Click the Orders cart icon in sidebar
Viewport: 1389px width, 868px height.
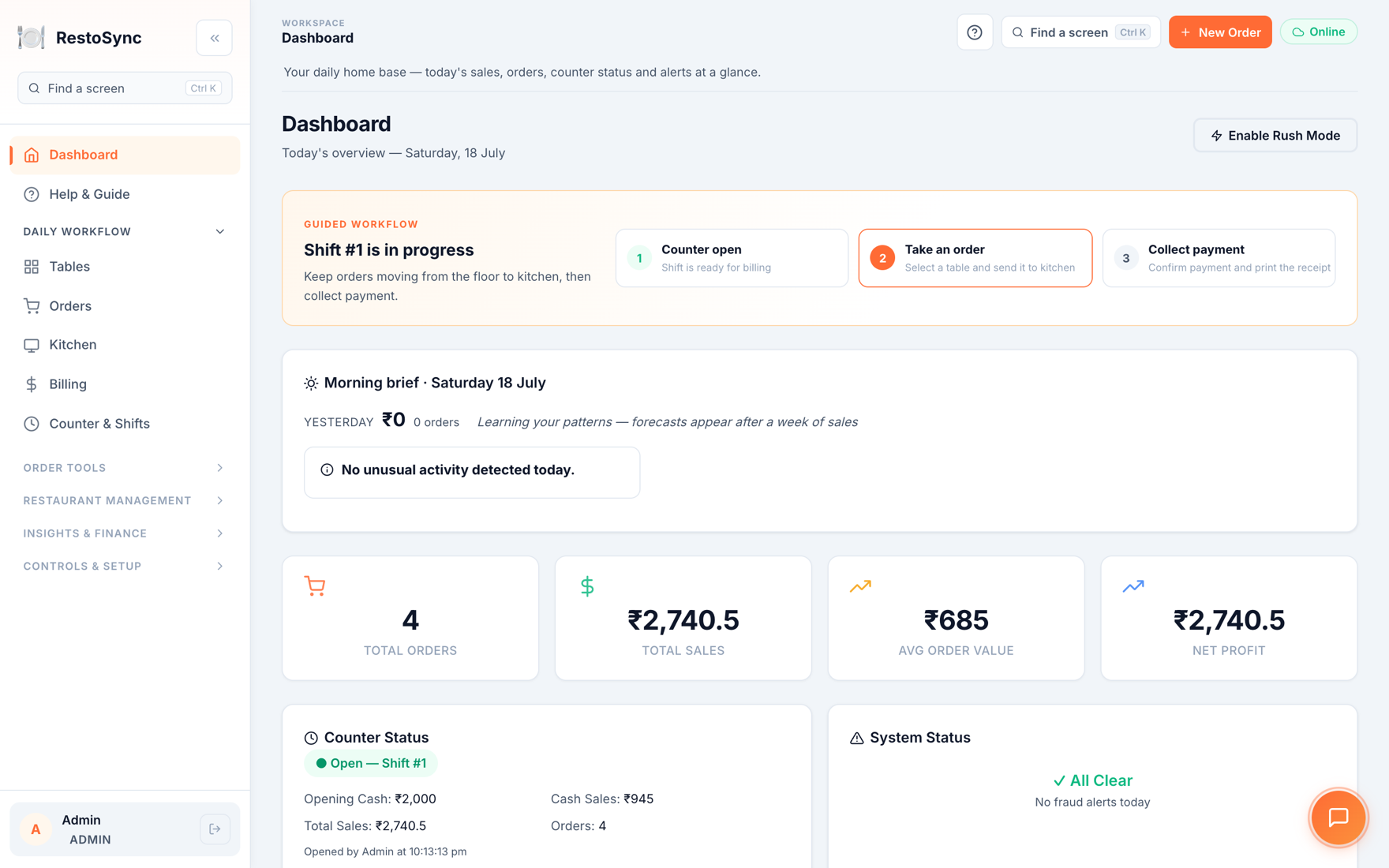tap(32, 306)
